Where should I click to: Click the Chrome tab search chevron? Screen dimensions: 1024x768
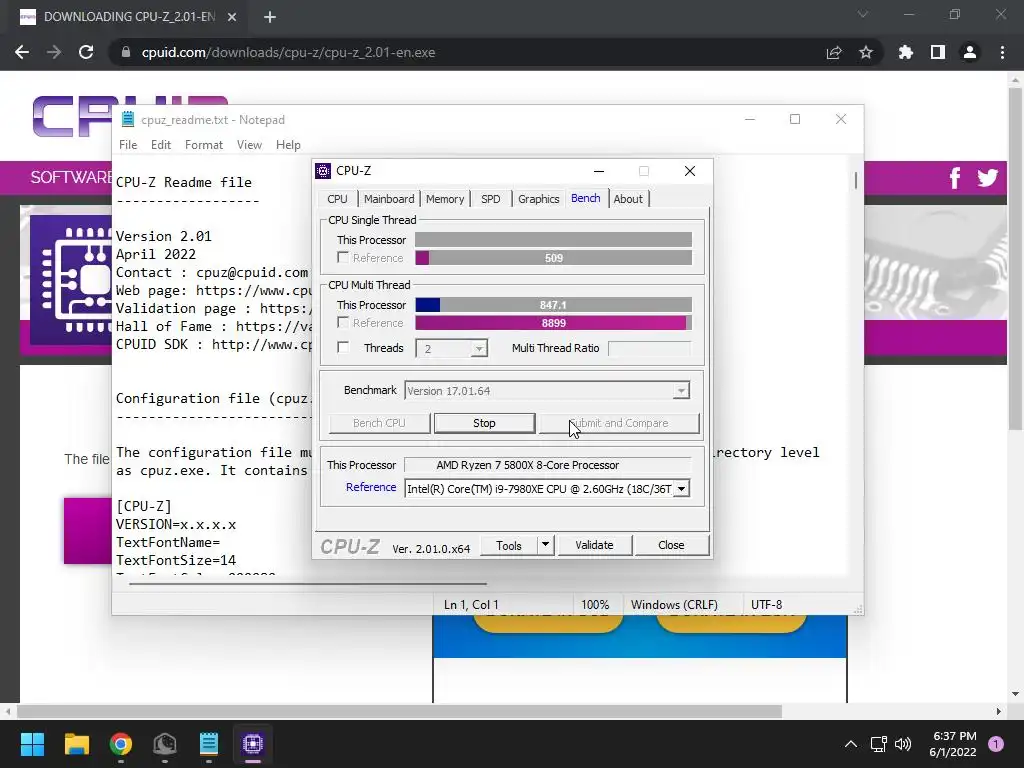tap(863, 14)
